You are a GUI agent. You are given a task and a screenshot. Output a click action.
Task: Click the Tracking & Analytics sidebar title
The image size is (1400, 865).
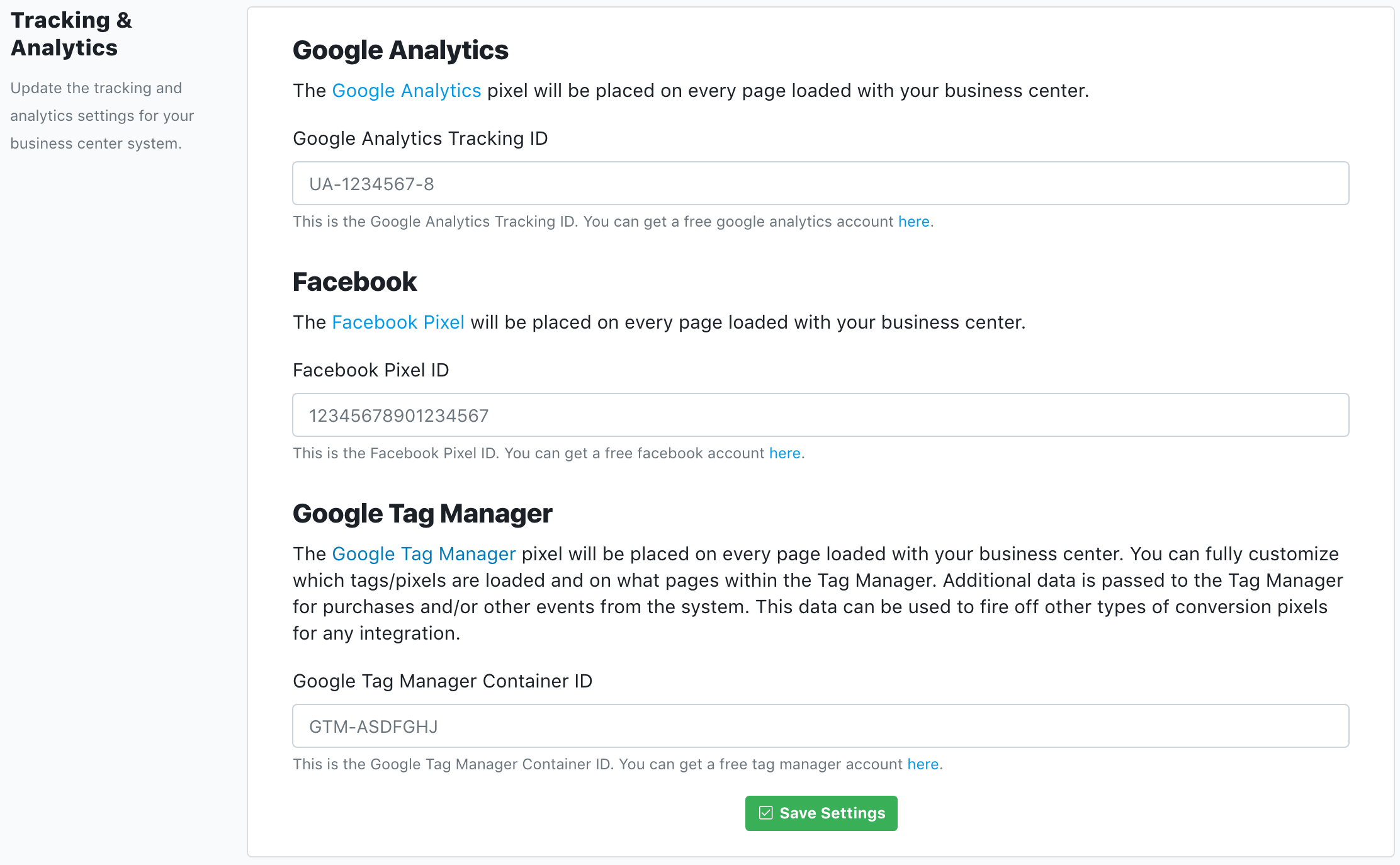[x=71, y=34]
